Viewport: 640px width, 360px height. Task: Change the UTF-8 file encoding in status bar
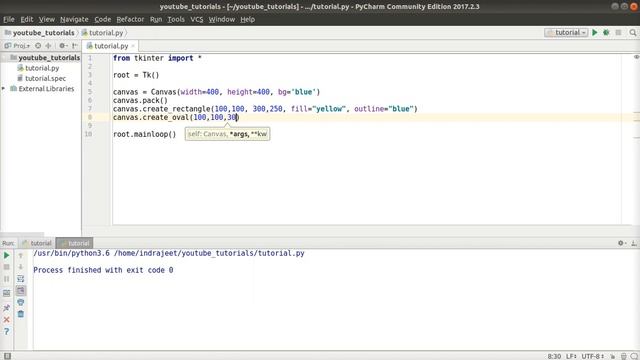pos(592,356)
